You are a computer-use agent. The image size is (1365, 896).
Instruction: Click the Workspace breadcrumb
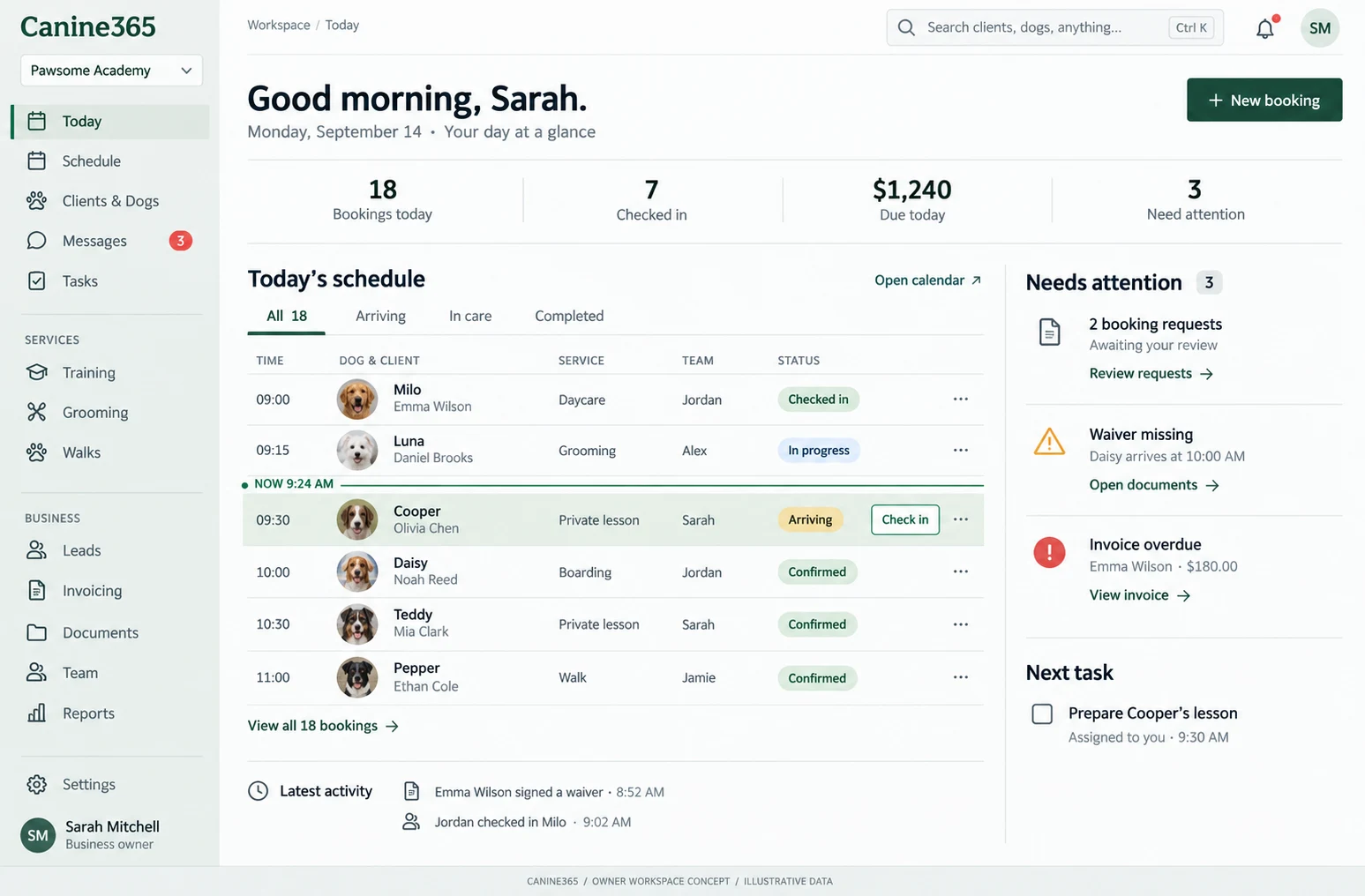(279, 25)
